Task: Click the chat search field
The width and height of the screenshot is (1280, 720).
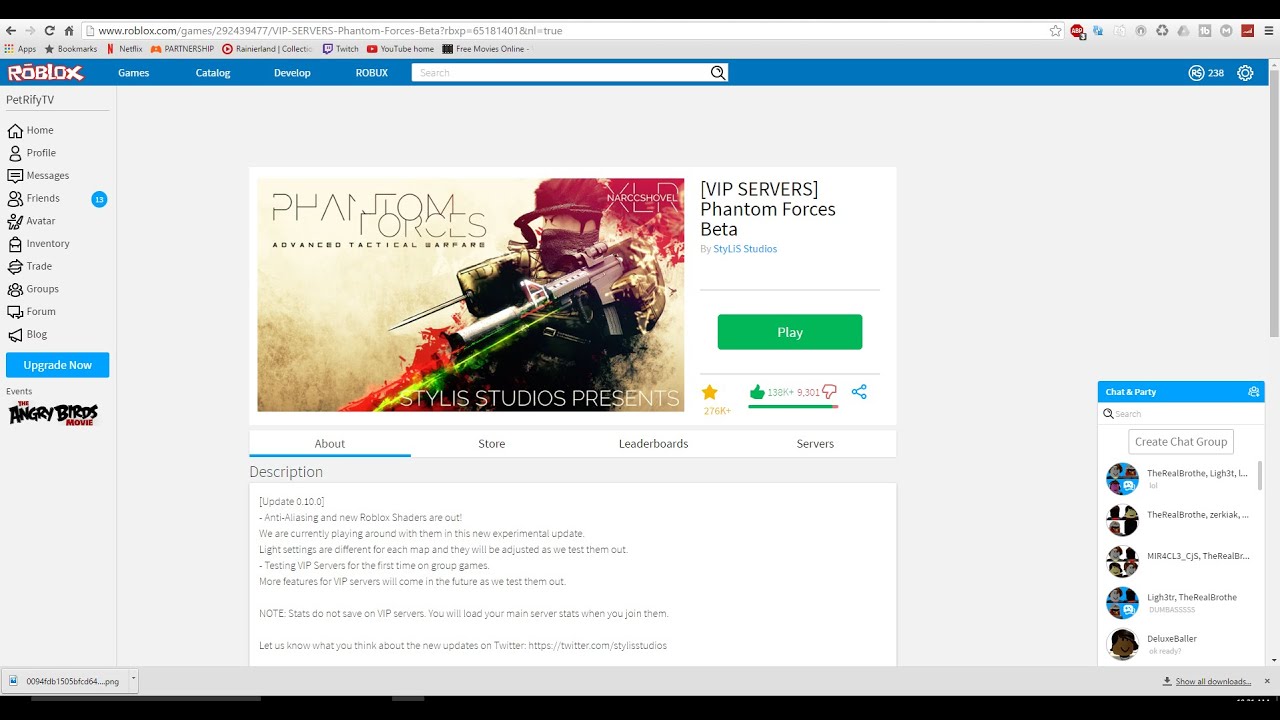Action: tap(1181, 414)
